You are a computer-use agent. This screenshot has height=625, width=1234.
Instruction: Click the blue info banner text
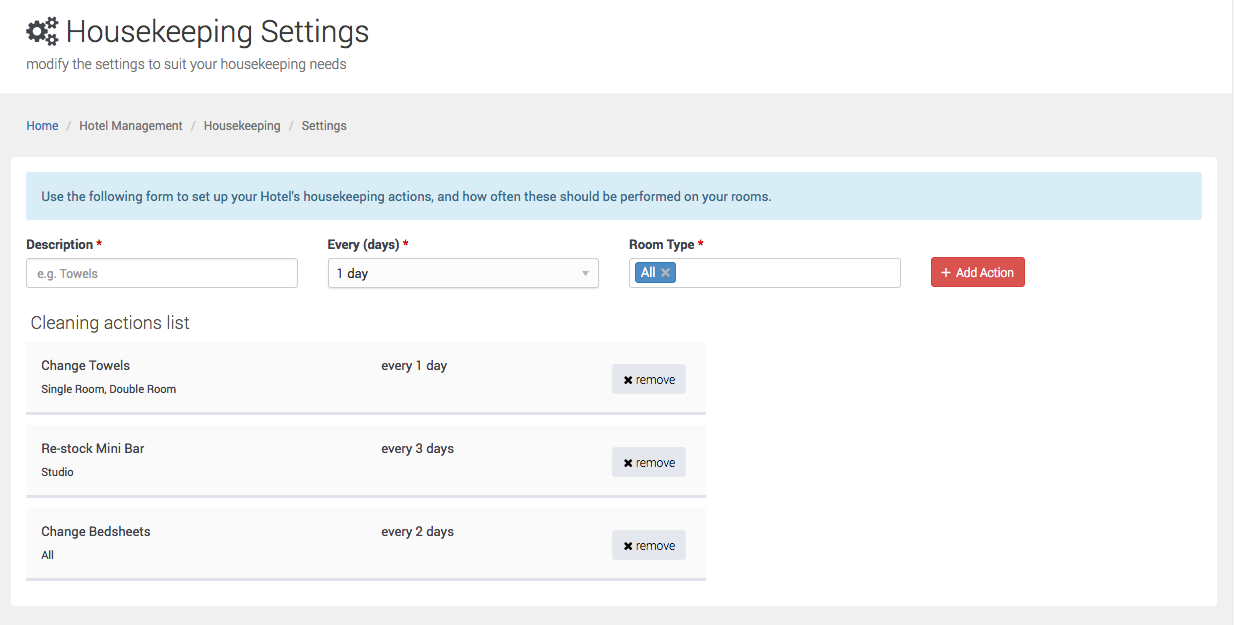(406, 197)
